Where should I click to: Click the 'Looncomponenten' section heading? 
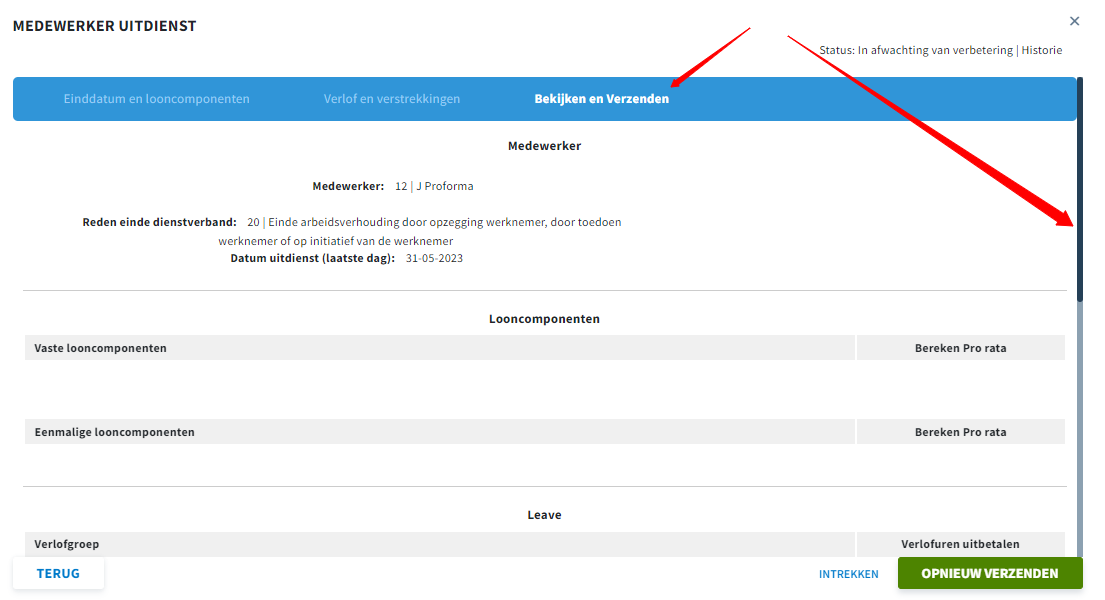[544, 319]
